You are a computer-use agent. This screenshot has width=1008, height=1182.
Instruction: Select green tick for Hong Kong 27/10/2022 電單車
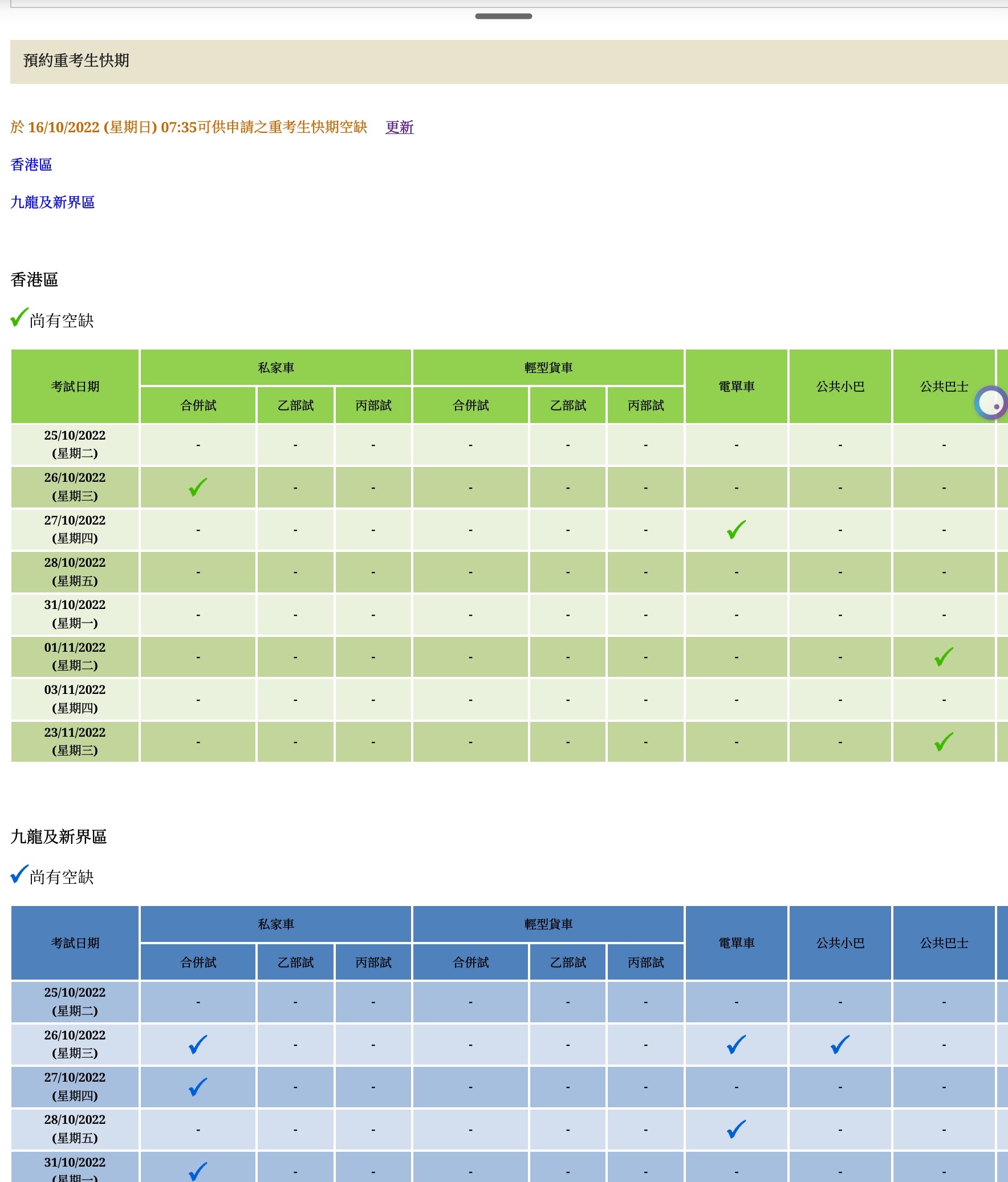[x=736, y=529]
